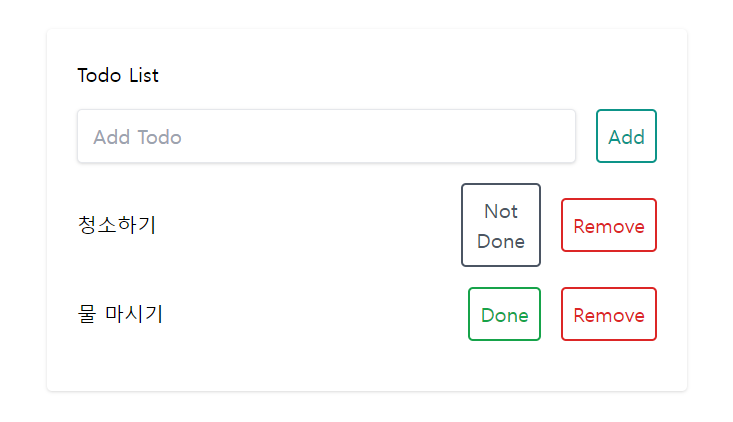Toggle the Not Done button for 청소하기
Image resolution: width=733 pixels, height=422 pixels.
(x=501, y=225)
